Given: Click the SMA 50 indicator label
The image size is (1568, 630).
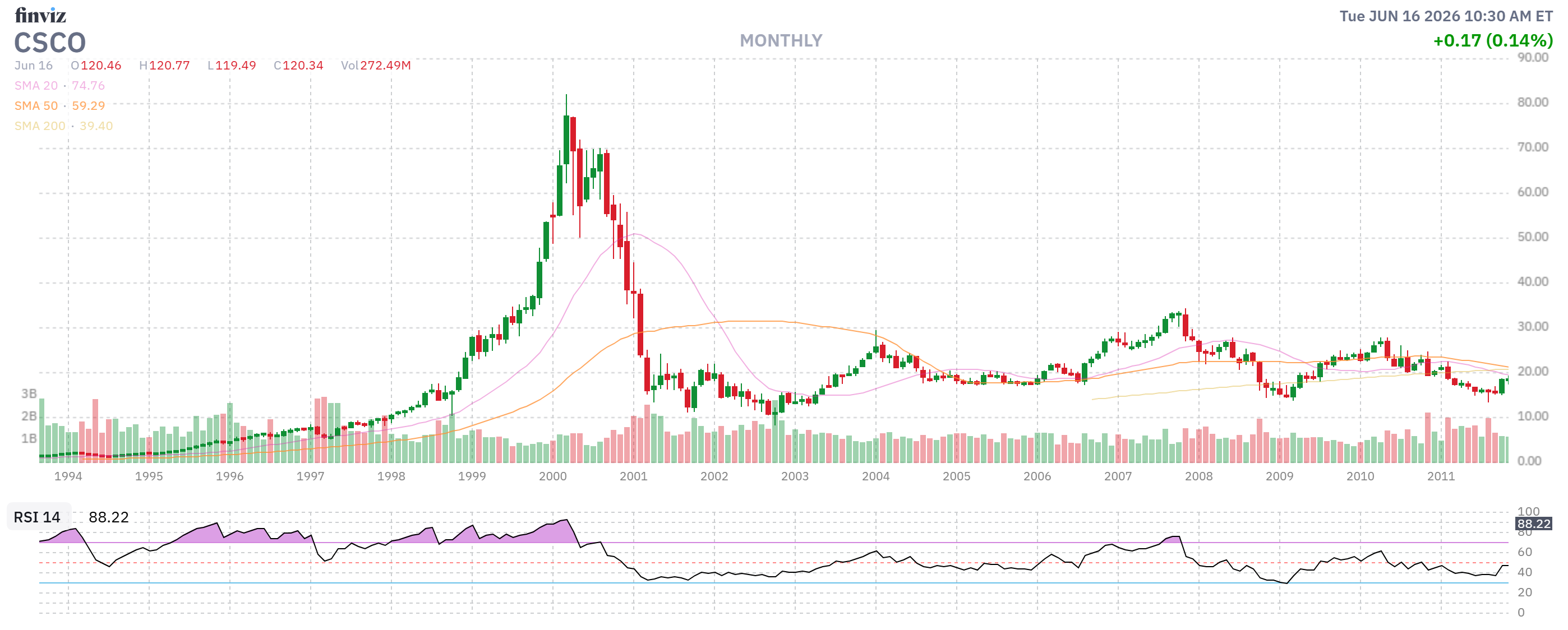Looking at the screenshot, I should click(x=36, y=106).
